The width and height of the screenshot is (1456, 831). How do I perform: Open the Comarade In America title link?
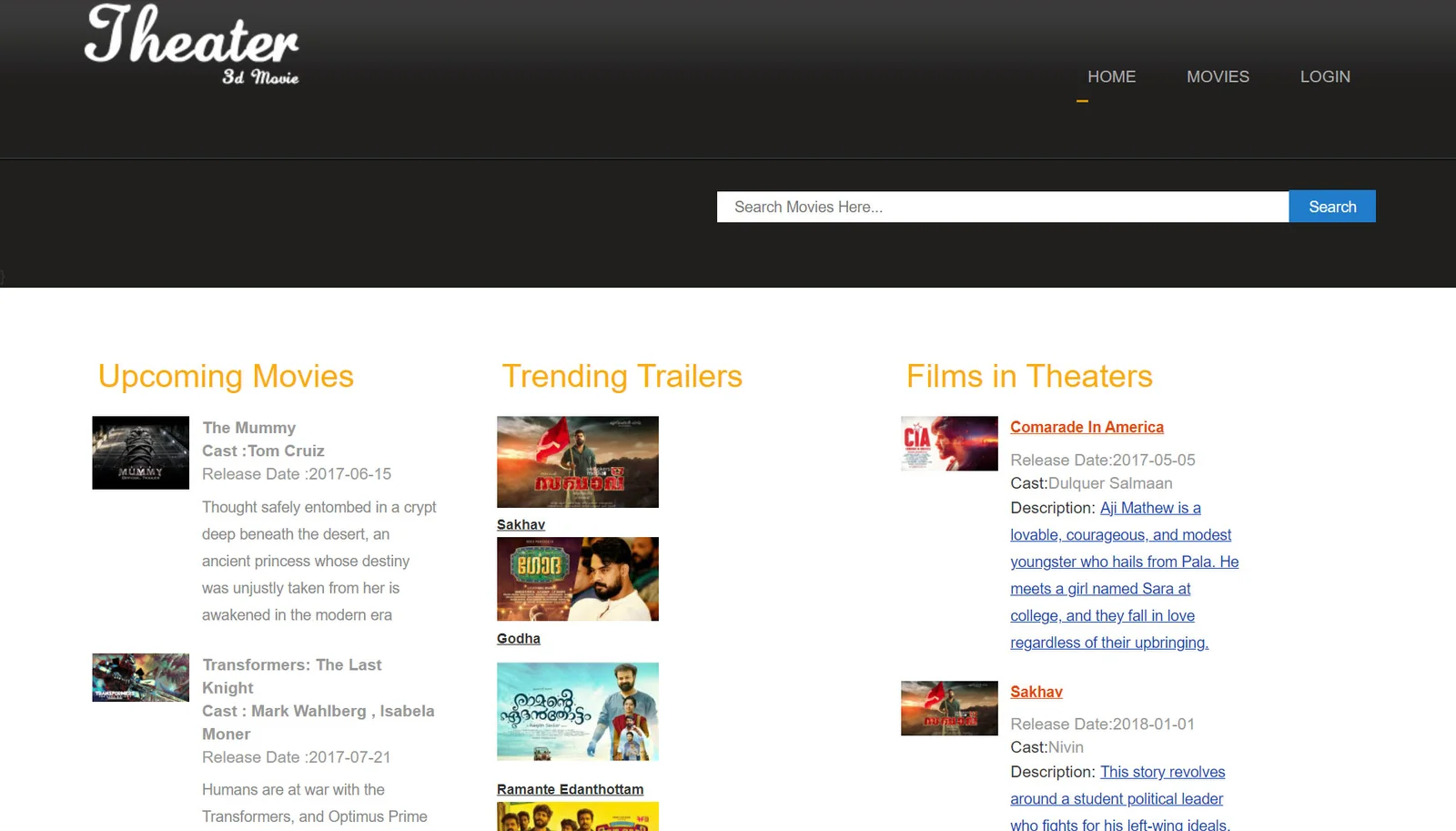1087,427
